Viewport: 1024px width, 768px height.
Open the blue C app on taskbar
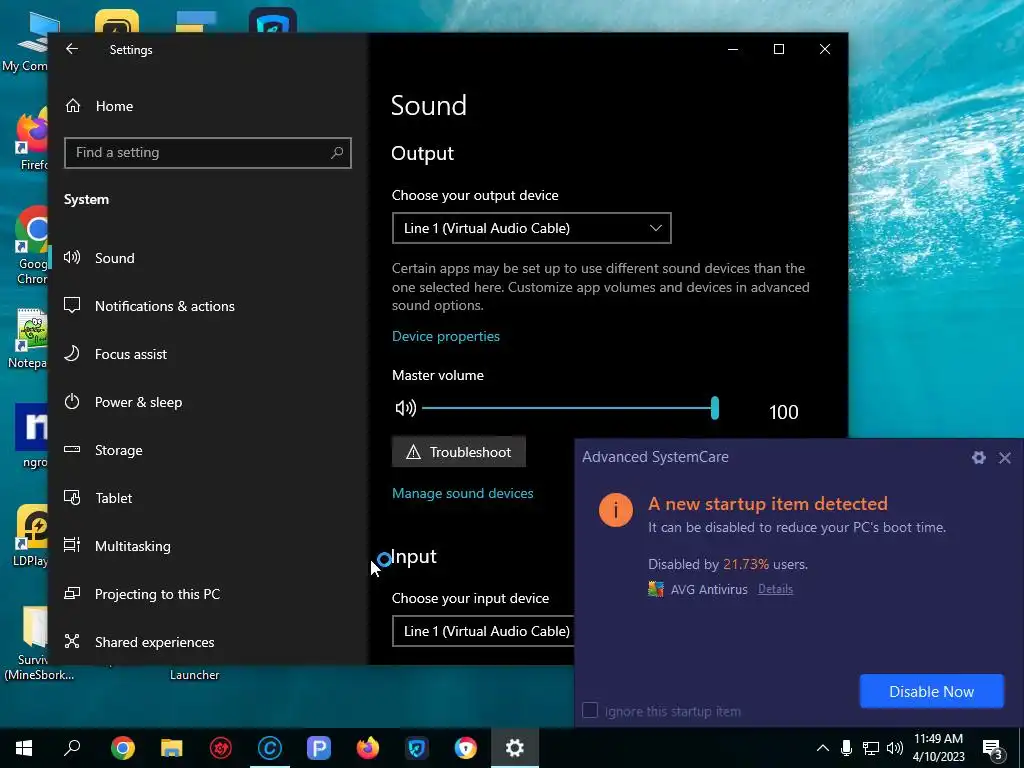pos(270,748)
